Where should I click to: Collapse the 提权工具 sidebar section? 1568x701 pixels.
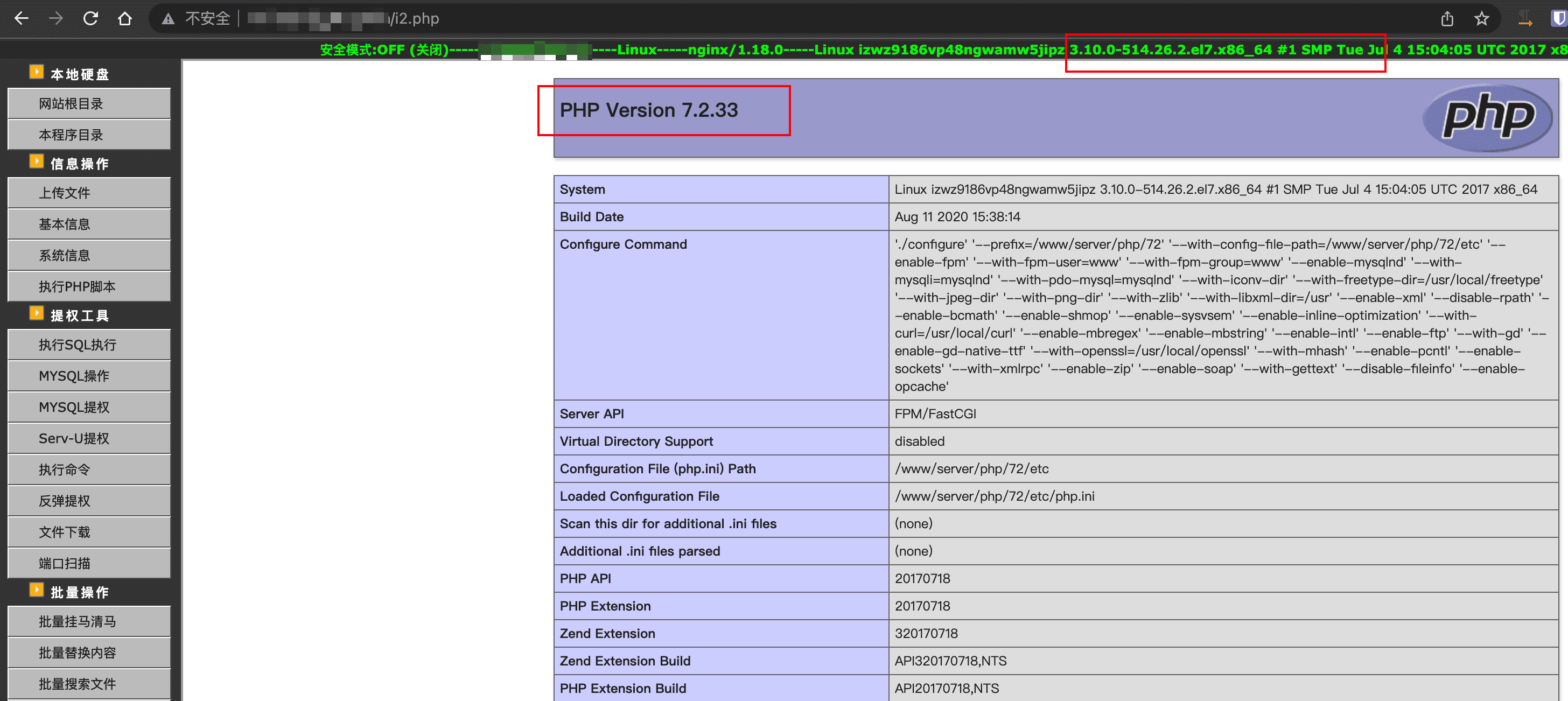pyautogui.click(x=37, y=313)
